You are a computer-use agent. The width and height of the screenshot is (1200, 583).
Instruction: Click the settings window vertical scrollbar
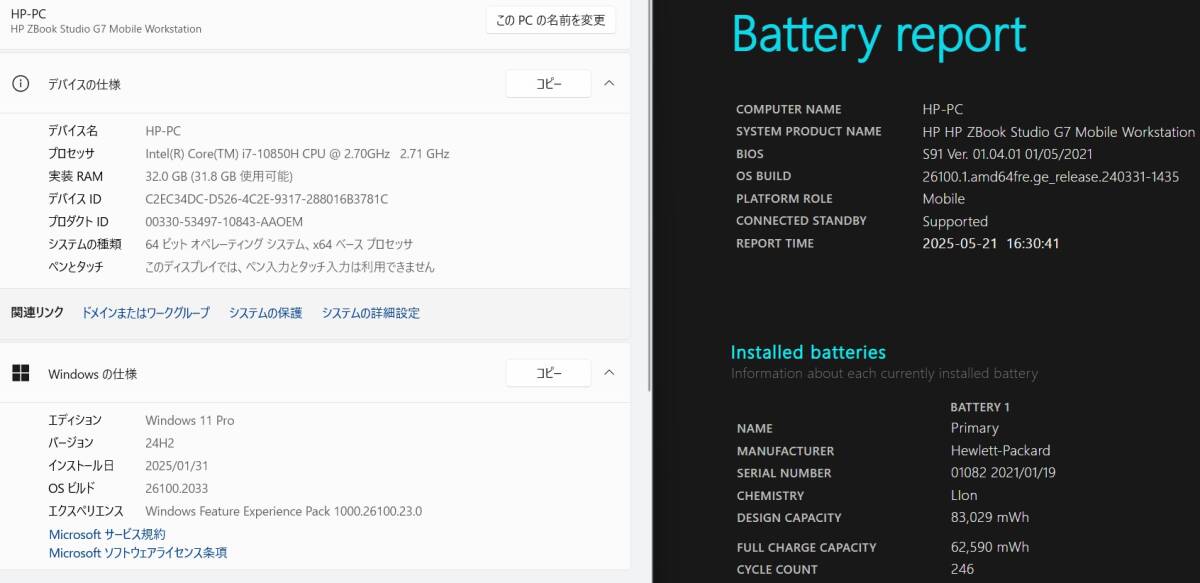pos(648,195)
